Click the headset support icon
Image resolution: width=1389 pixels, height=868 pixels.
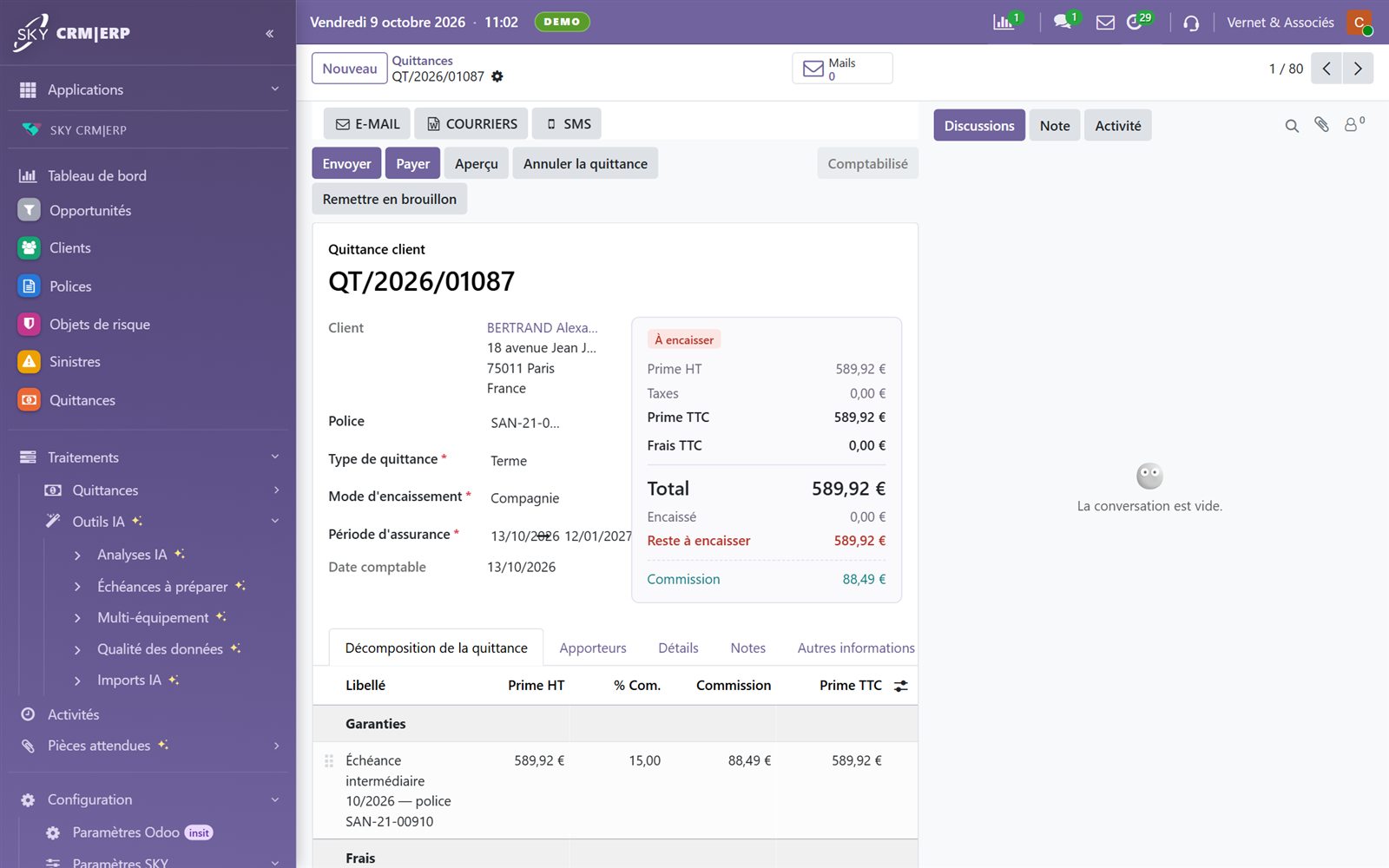(x=1191, y=23)
